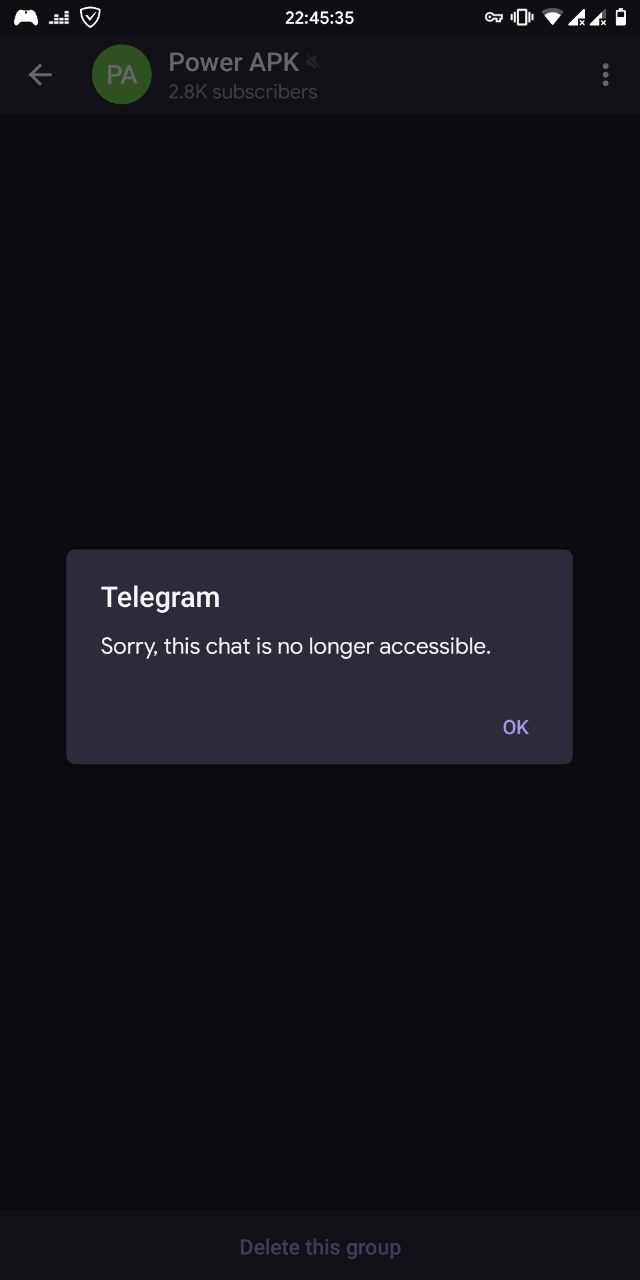Tap the game controller status bar icon
This screenshot has width=640, height=1280.
(26, 17)
